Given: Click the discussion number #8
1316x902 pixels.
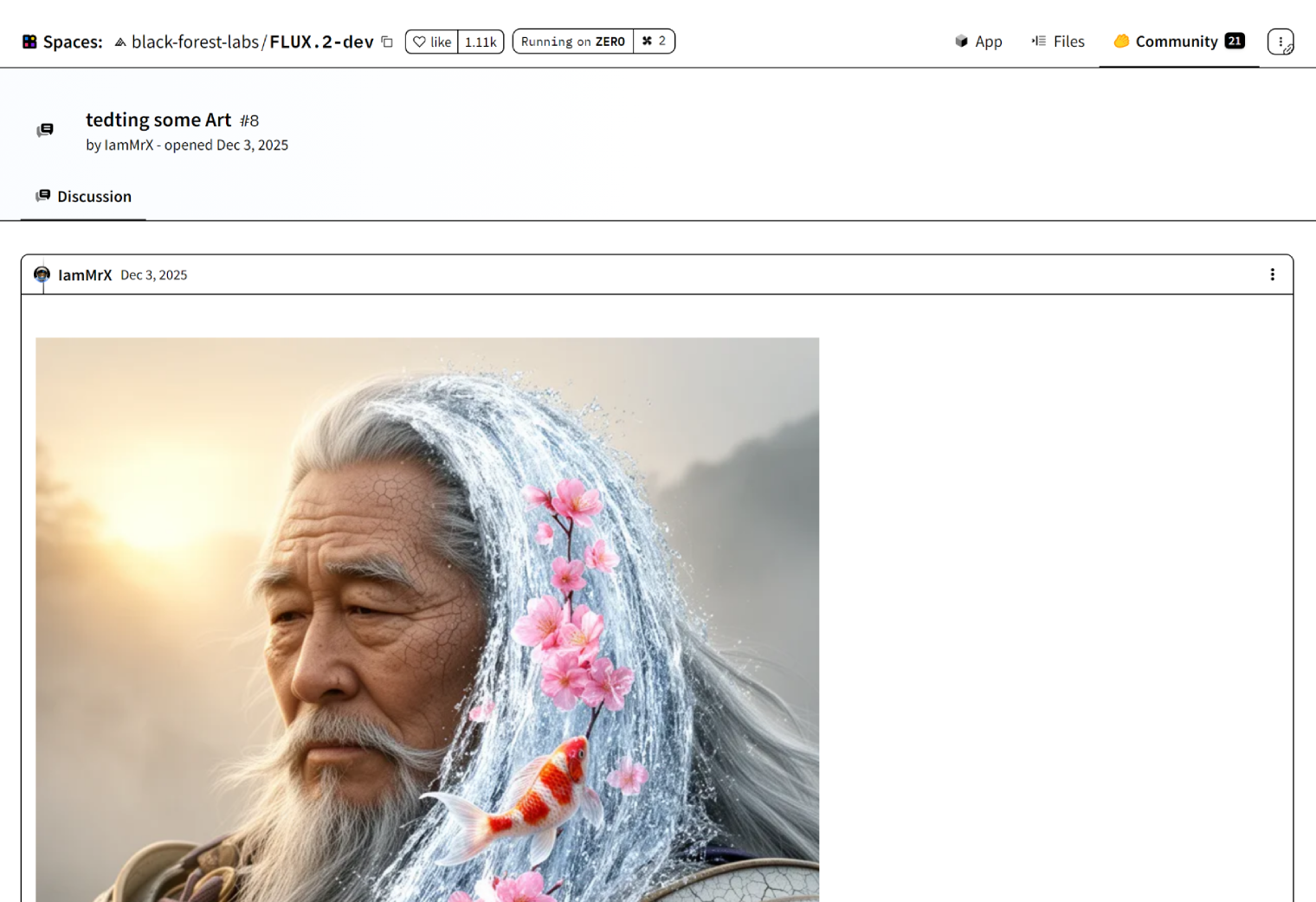Looking at the screenshot, I should point(249,121).
